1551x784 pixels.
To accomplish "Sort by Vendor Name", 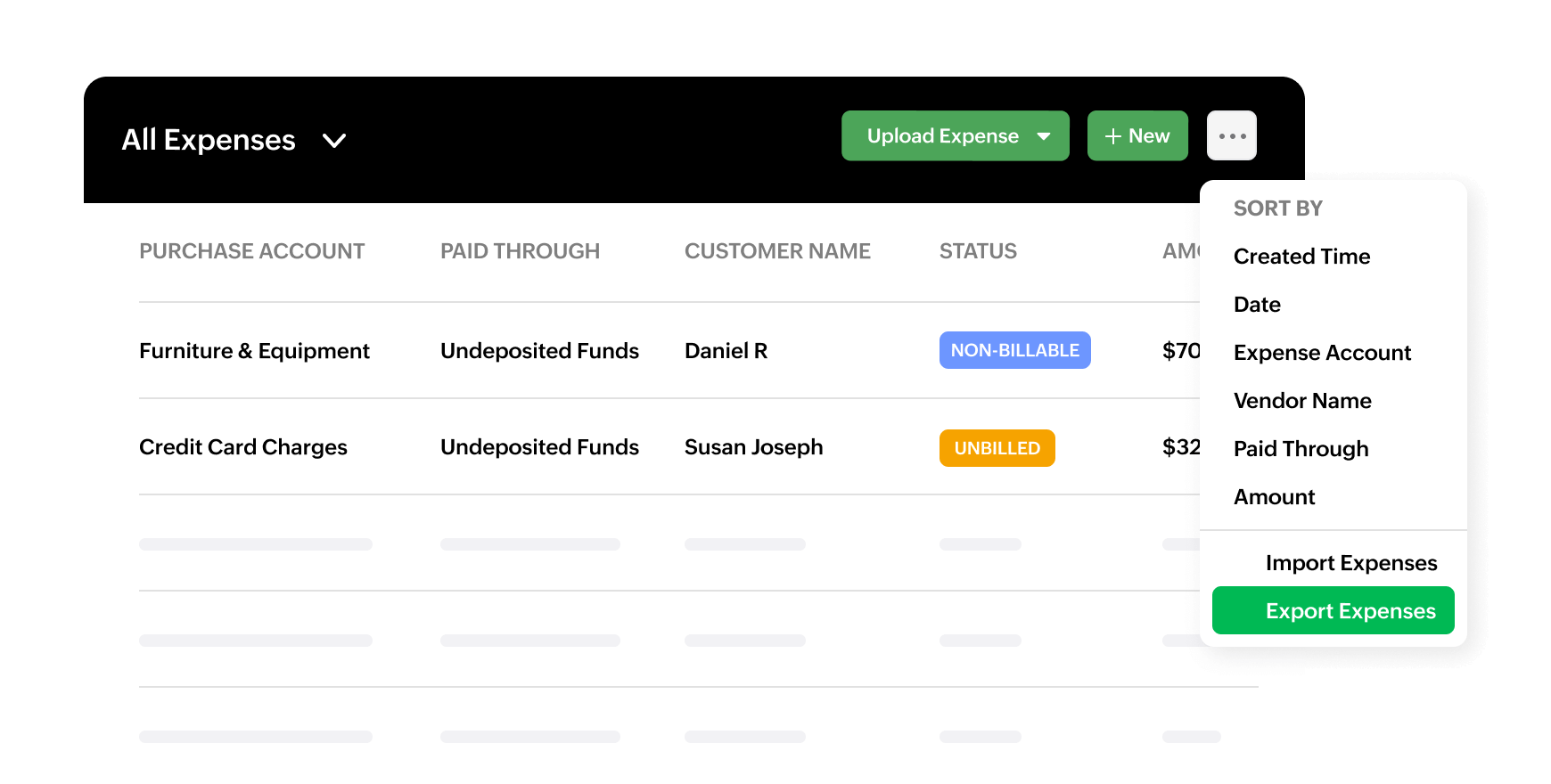I will (x=1302, y=401).
